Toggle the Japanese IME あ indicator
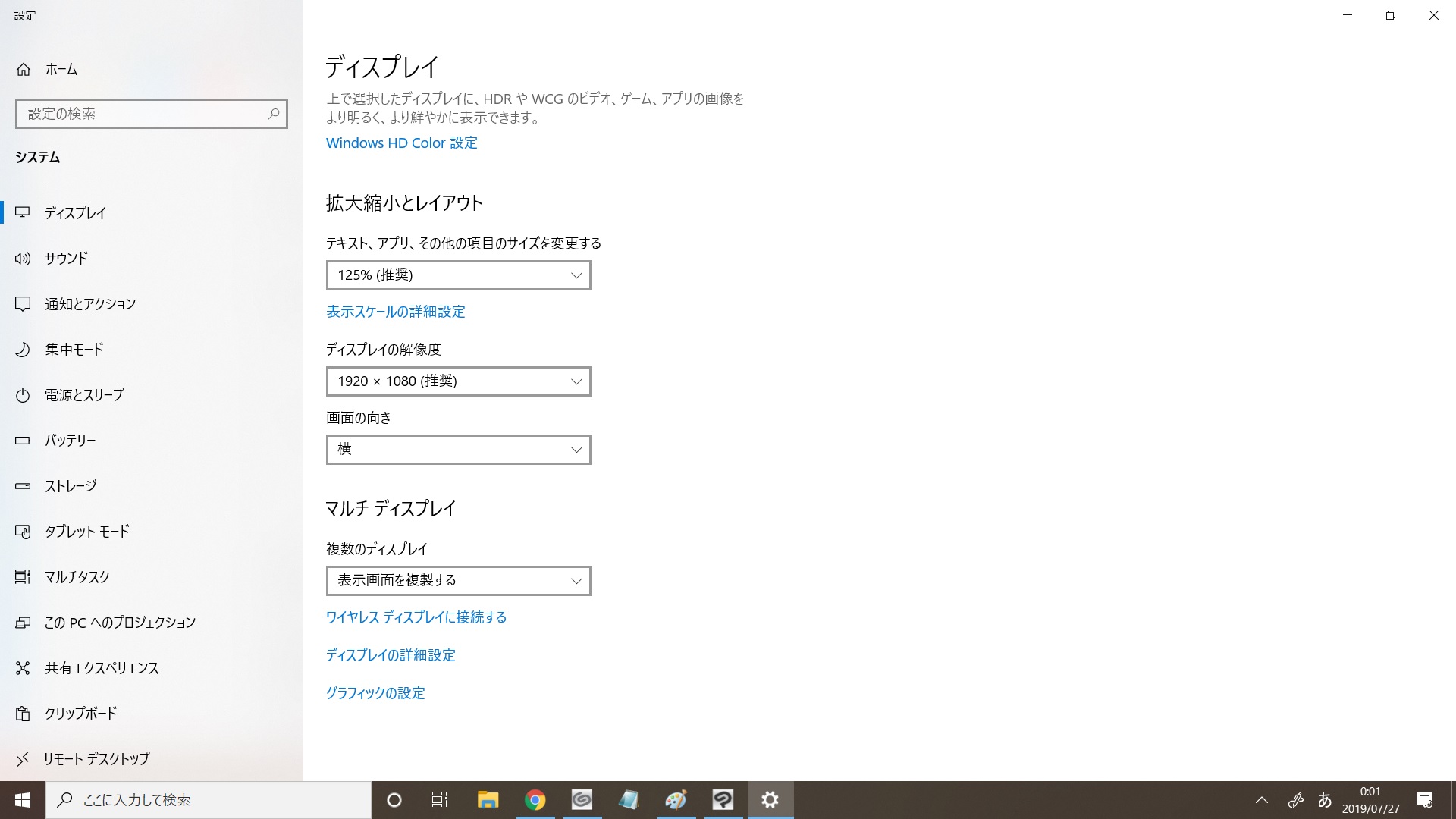The image size is (1456, 819). 1325,800
